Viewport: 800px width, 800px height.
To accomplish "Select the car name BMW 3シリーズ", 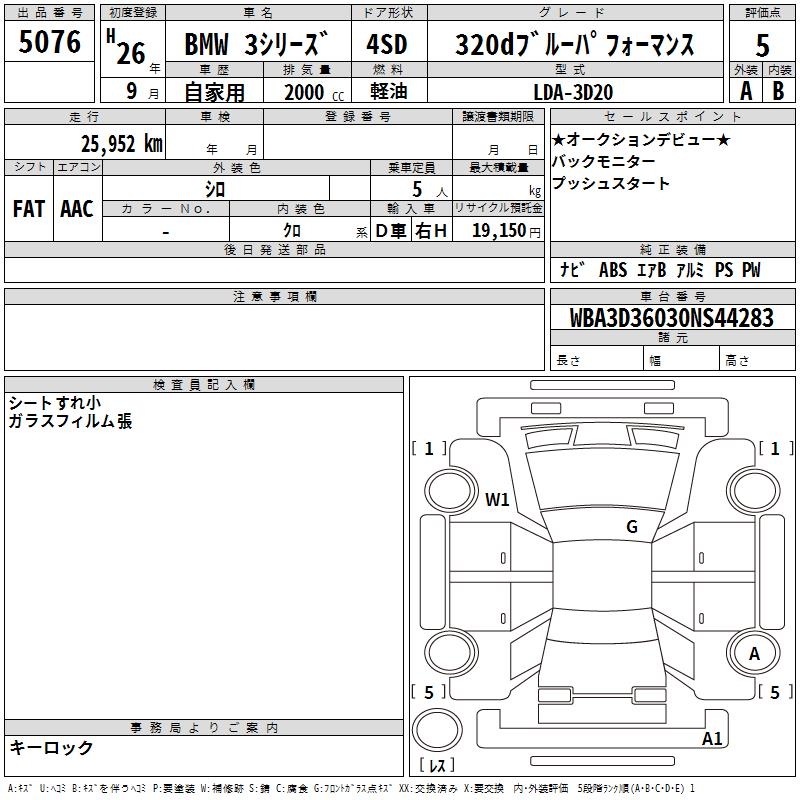I will pos(256,46).
